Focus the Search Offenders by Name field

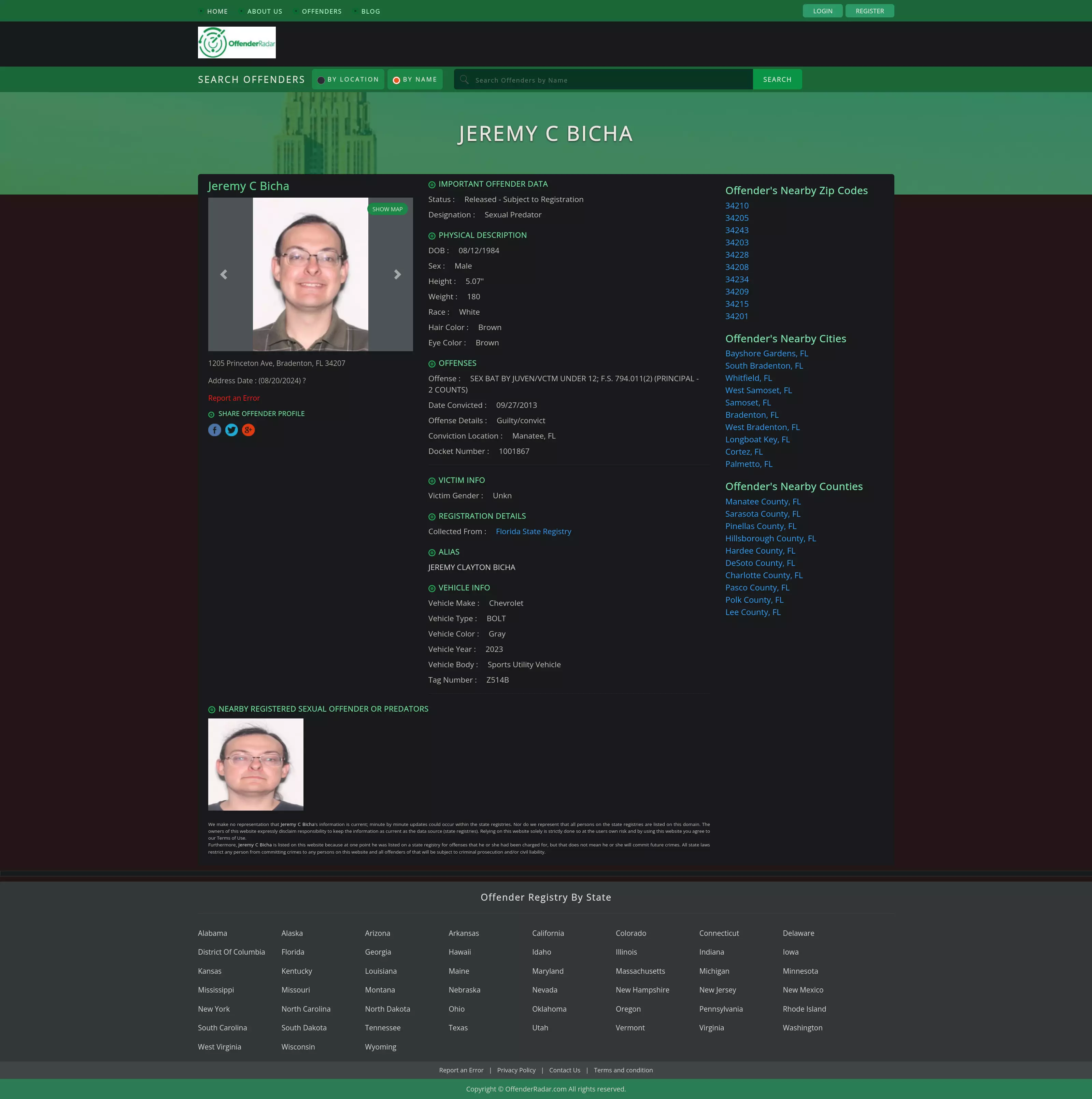click(603, 80)
